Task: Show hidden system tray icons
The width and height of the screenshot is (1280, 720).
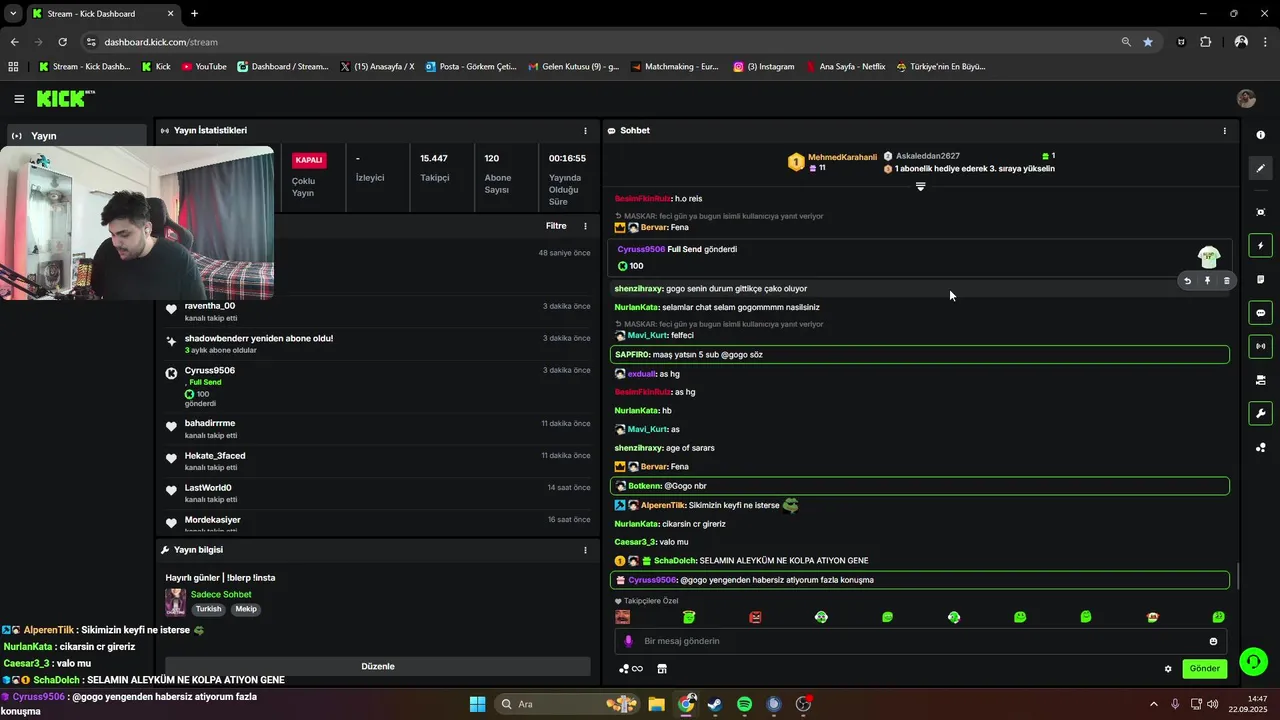Action: [1153, 704]
